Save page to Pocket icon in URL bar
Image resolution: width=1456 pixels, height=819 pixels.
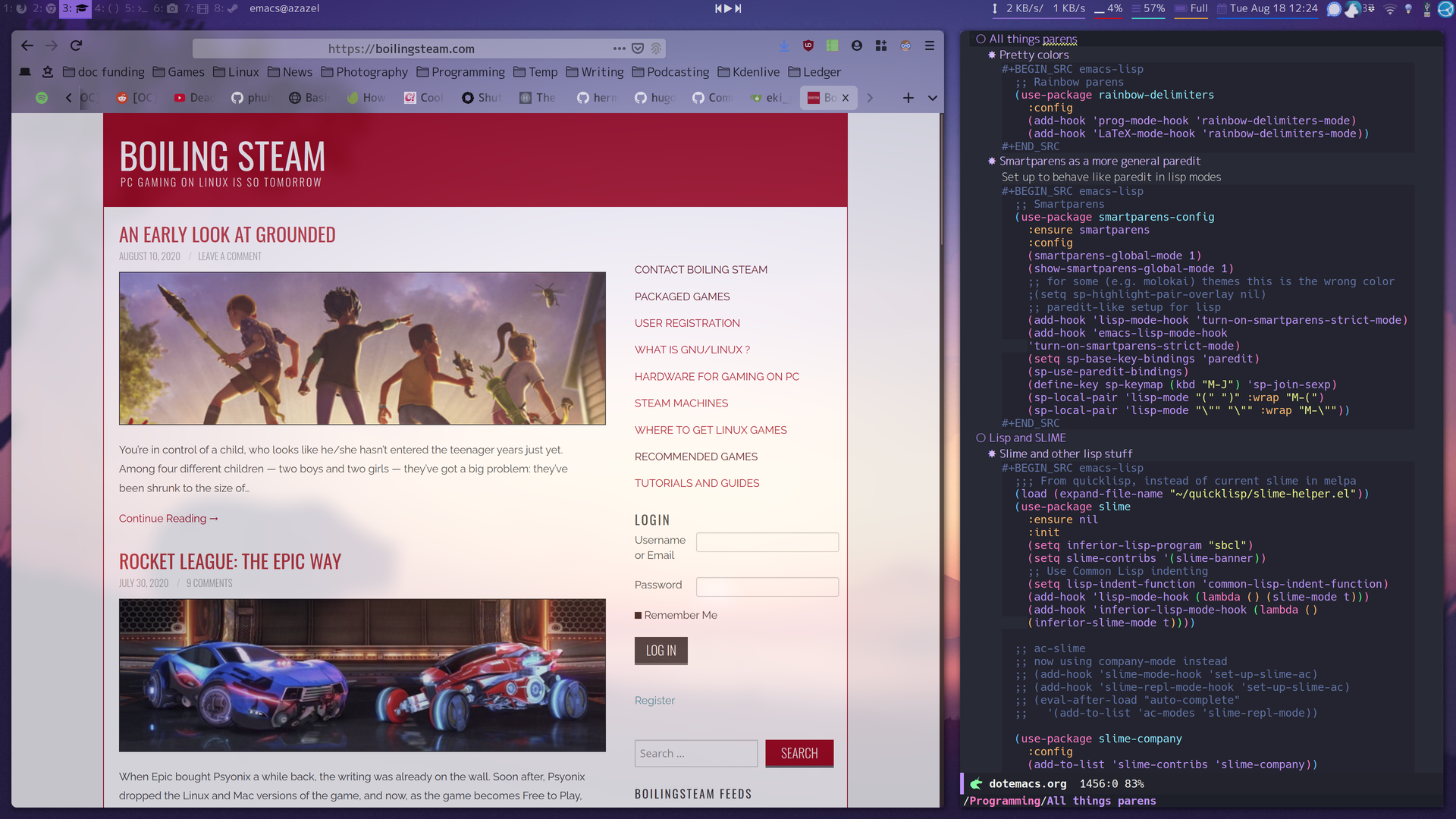coord(638,49)
